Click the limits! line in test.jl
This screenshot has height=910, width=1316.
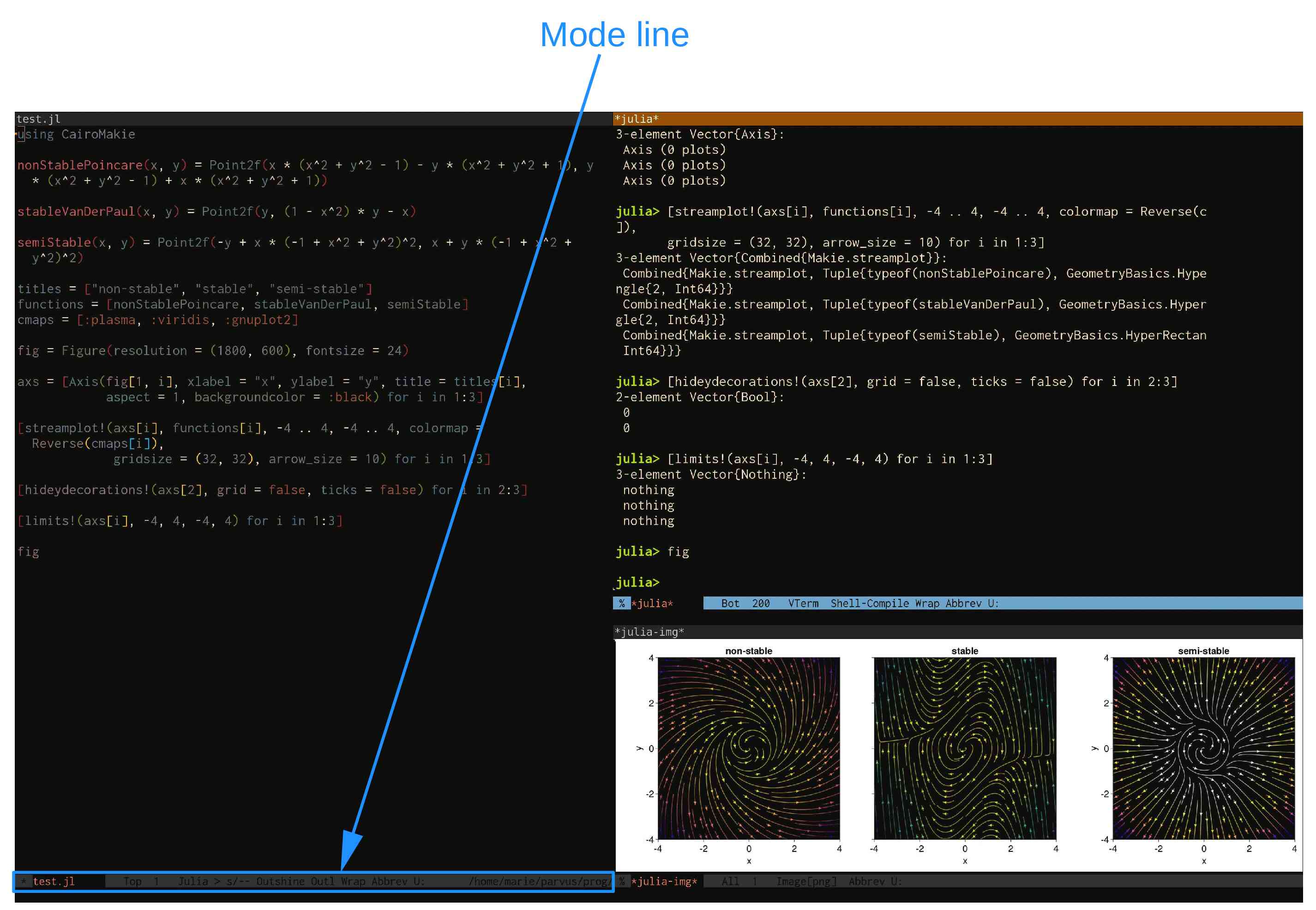point(180,521)
